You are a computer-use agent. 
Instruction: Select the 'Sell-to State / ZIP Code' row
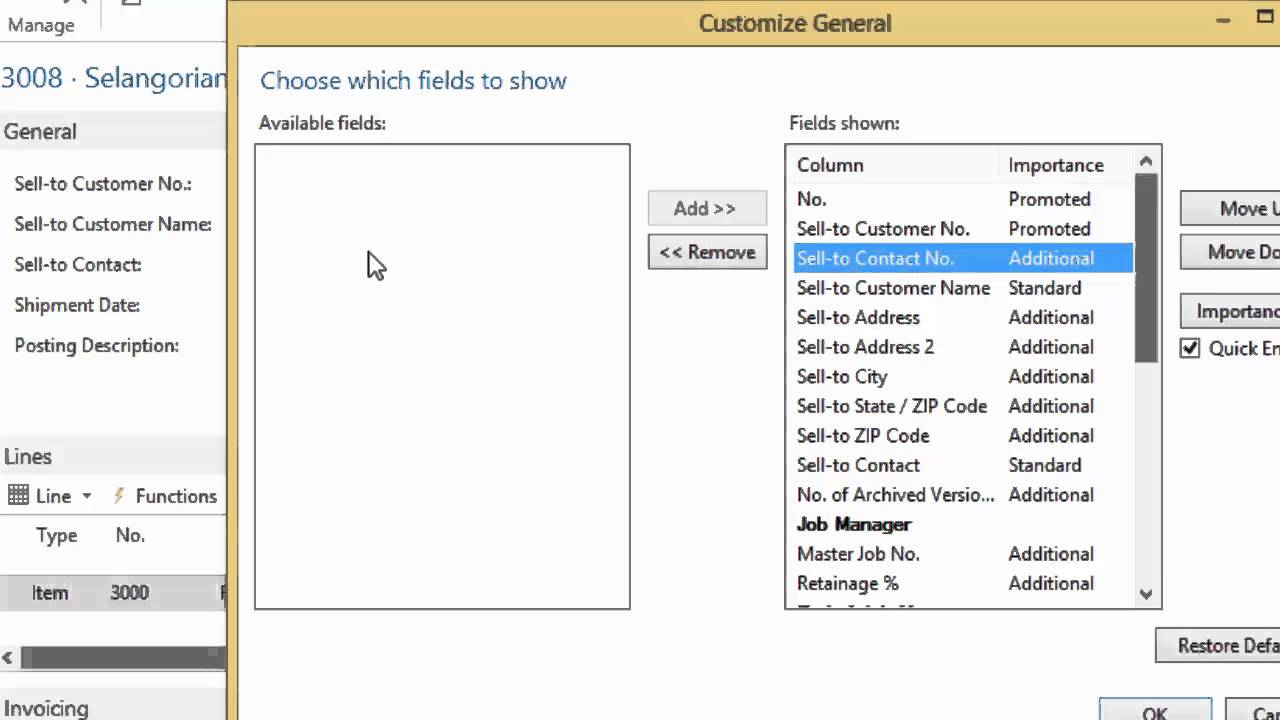point(963,406)
